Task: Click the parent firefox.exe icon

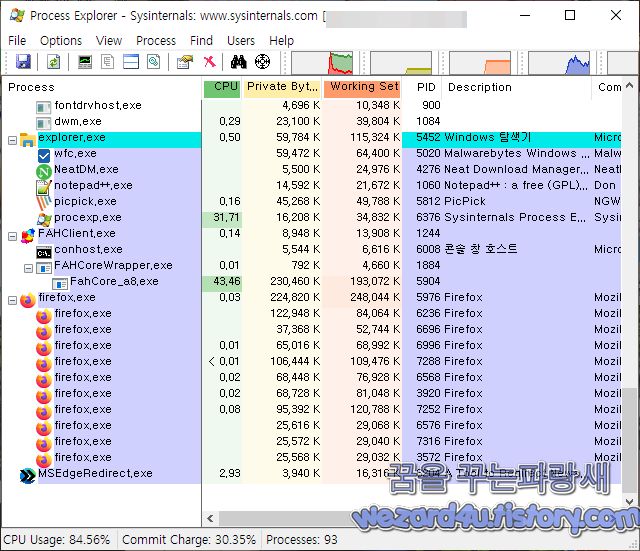Action: point(28,300)
